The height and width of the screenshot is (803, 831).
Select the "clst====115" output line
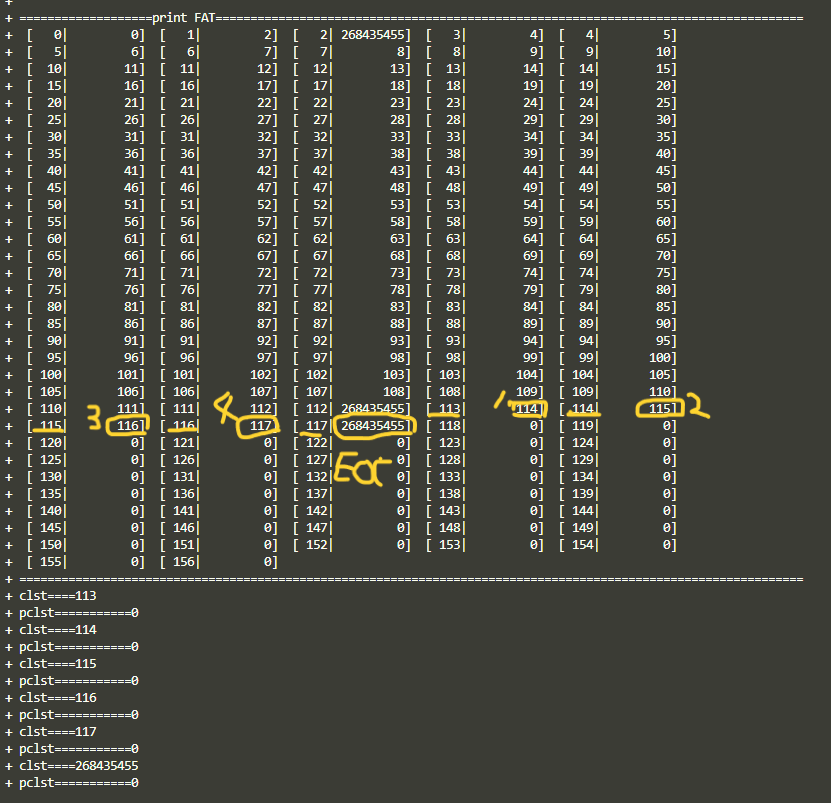pos(58,663)
